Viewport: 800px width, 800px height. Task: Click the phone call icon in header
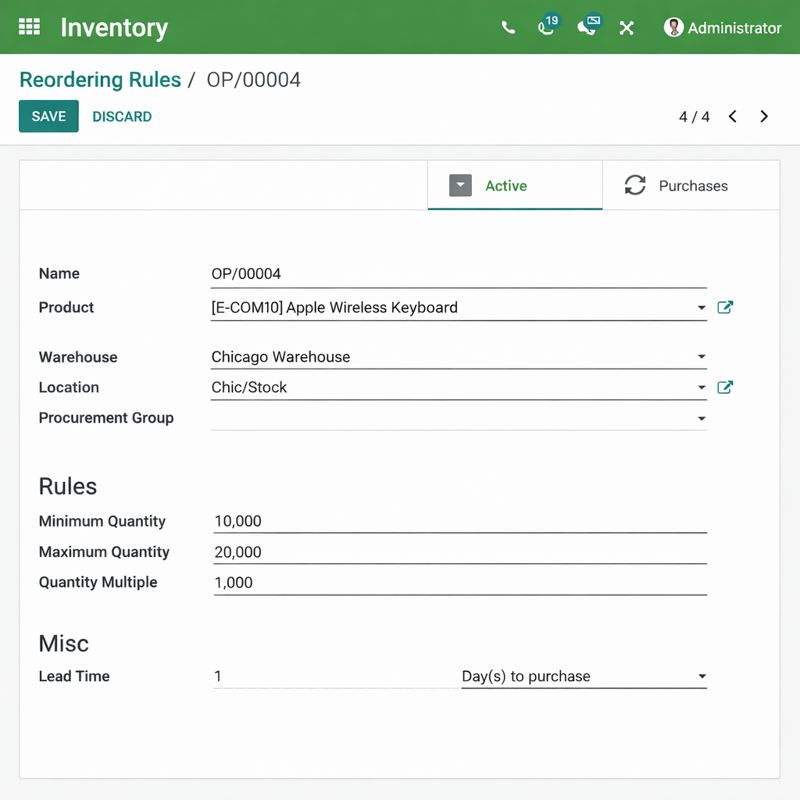[x=508, y=28]
